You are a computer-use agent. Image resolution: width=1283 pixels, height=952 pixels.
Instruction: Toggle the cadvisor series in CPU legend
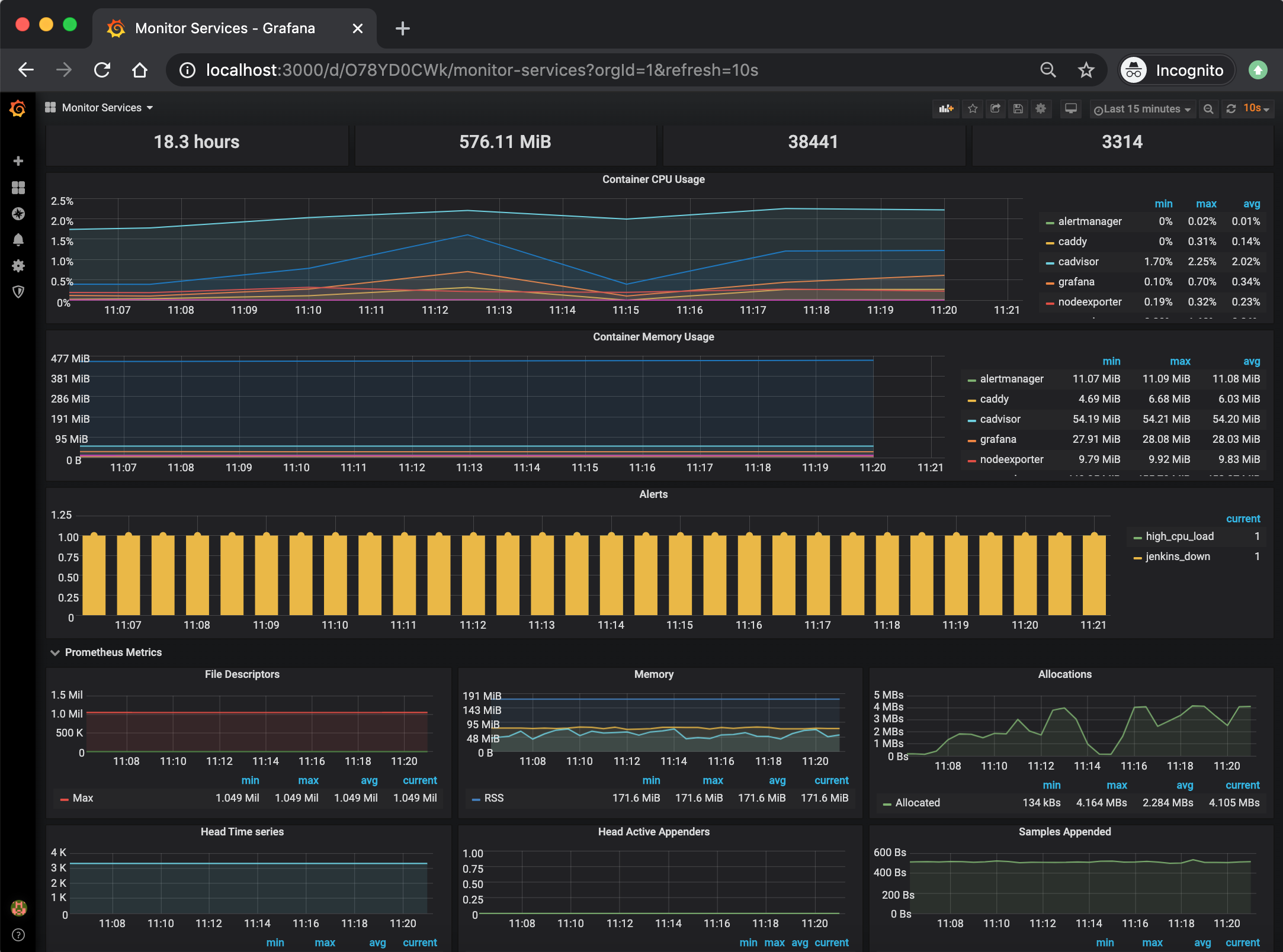point(1078,261)
